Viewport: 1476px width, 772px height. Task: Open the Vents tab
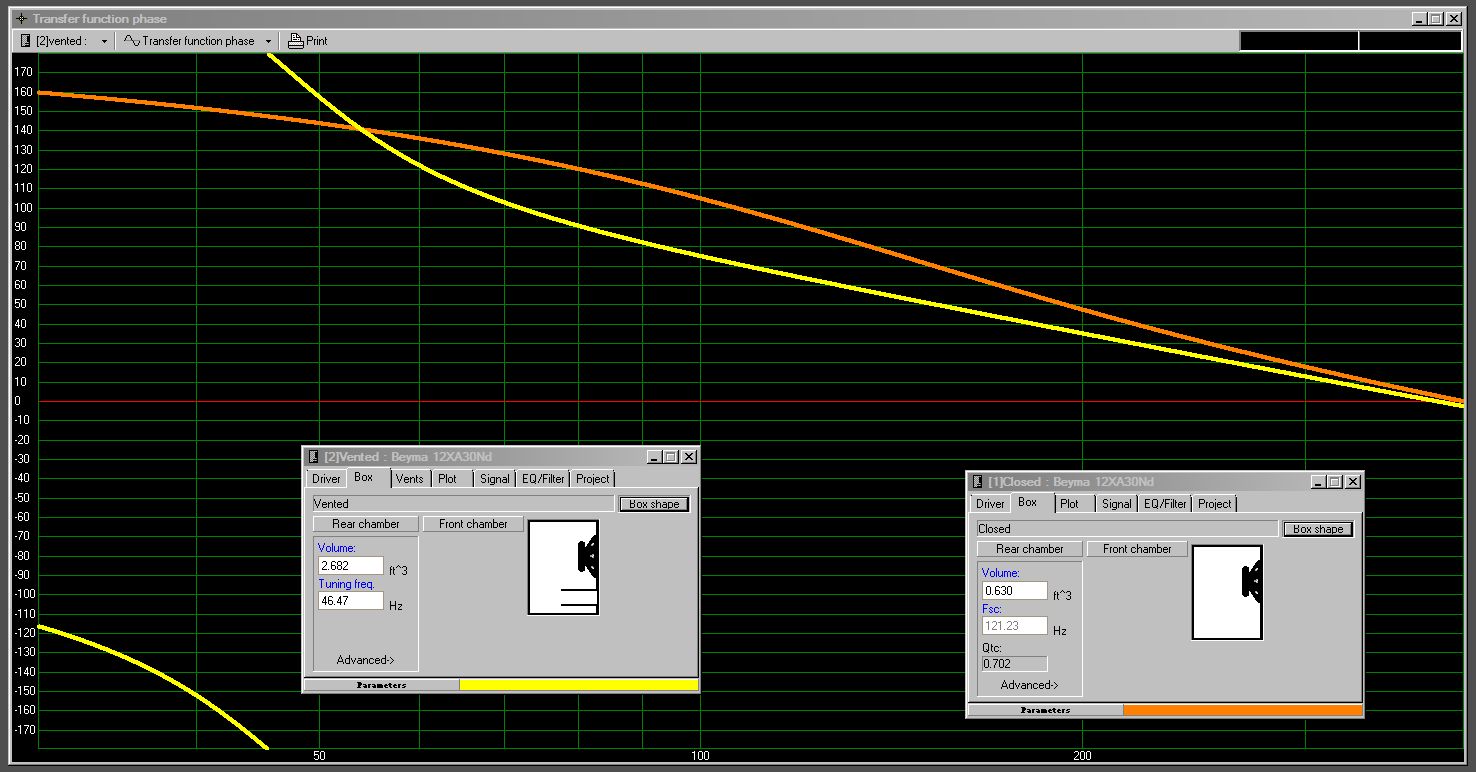coord(409,479)
